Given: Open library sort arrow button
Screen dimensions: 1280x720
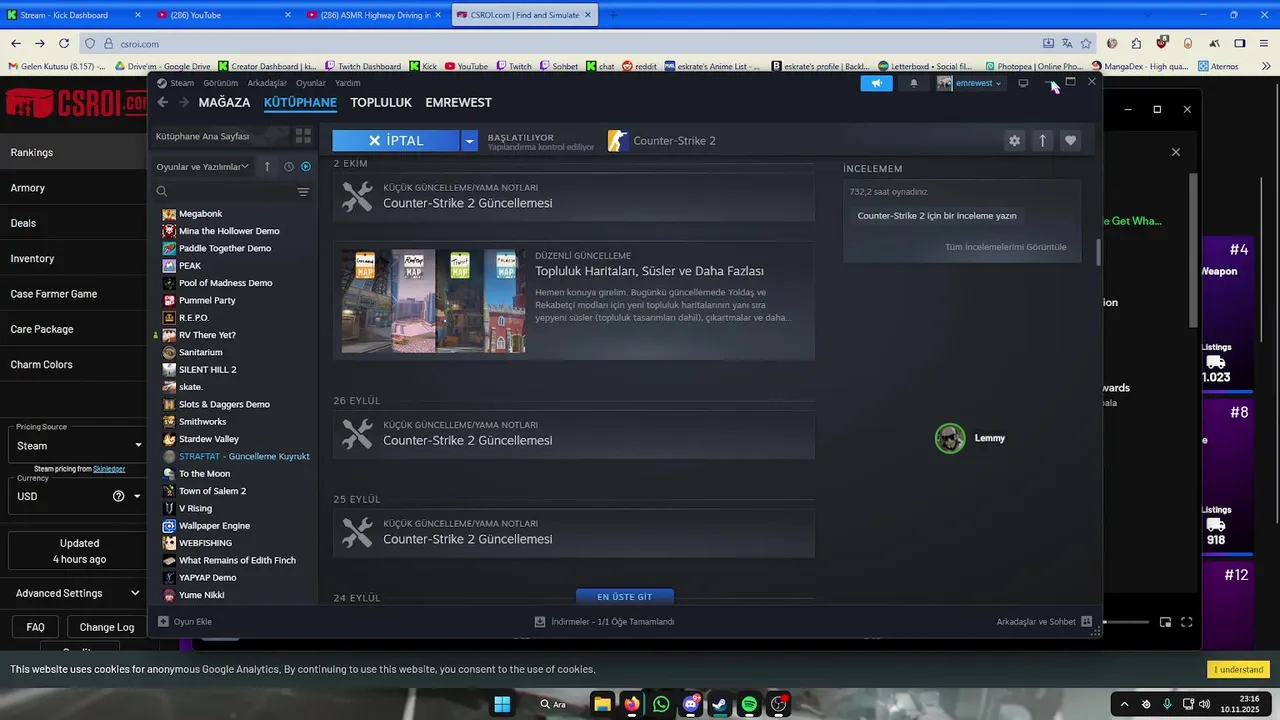Looking at the screenshot, I should [x=267, y=167].
